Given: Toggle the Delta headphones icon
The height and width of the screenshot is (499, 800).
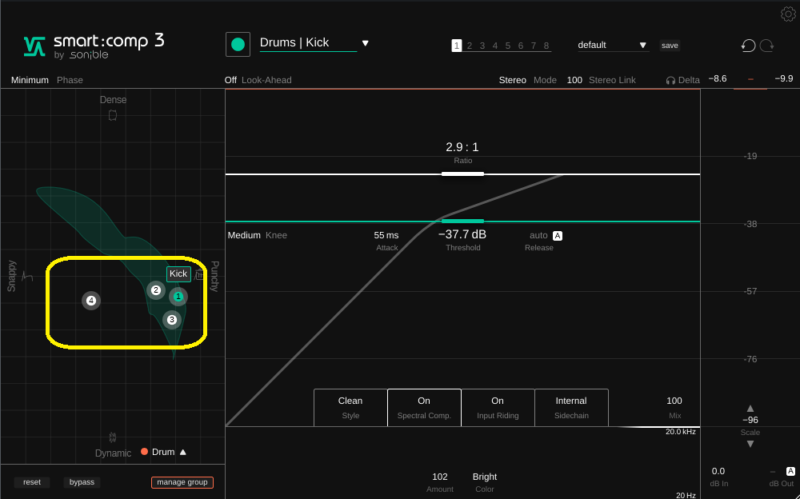Looking at the screenshot, I should click(671, 80).
